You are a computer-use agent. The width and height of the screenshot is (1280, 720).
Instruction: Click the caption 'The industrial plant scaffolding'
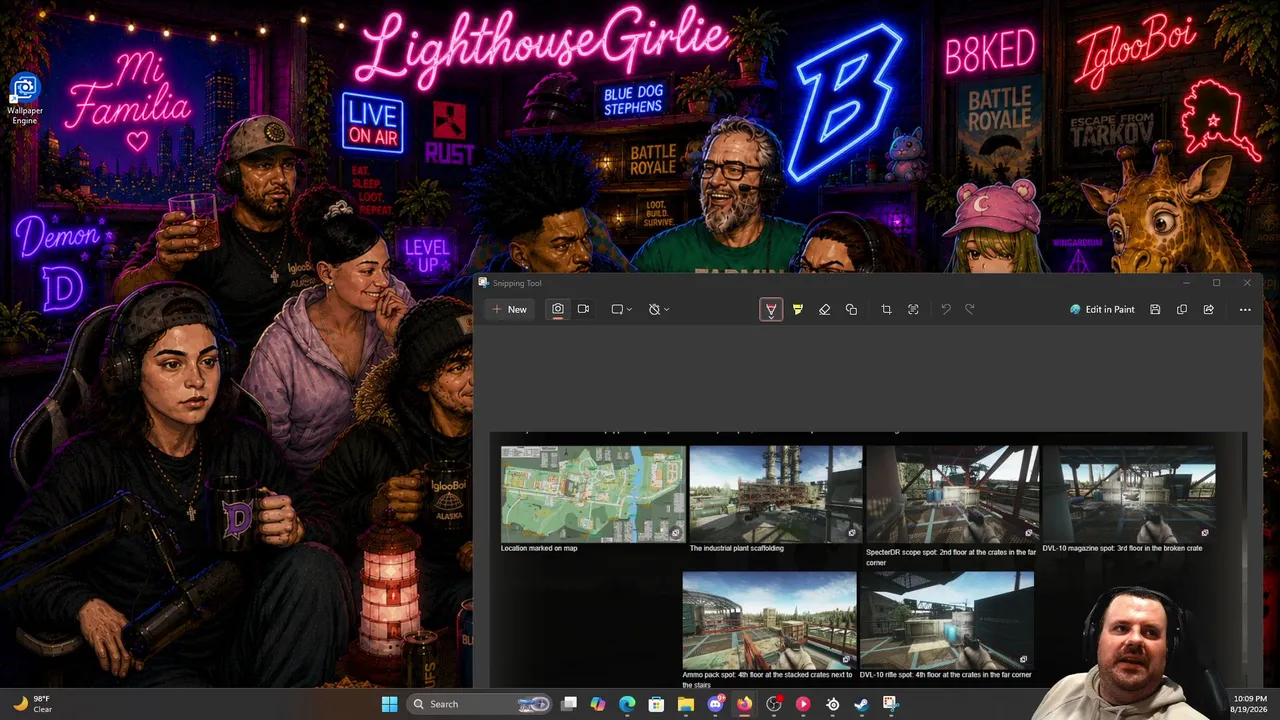point(737,549)
